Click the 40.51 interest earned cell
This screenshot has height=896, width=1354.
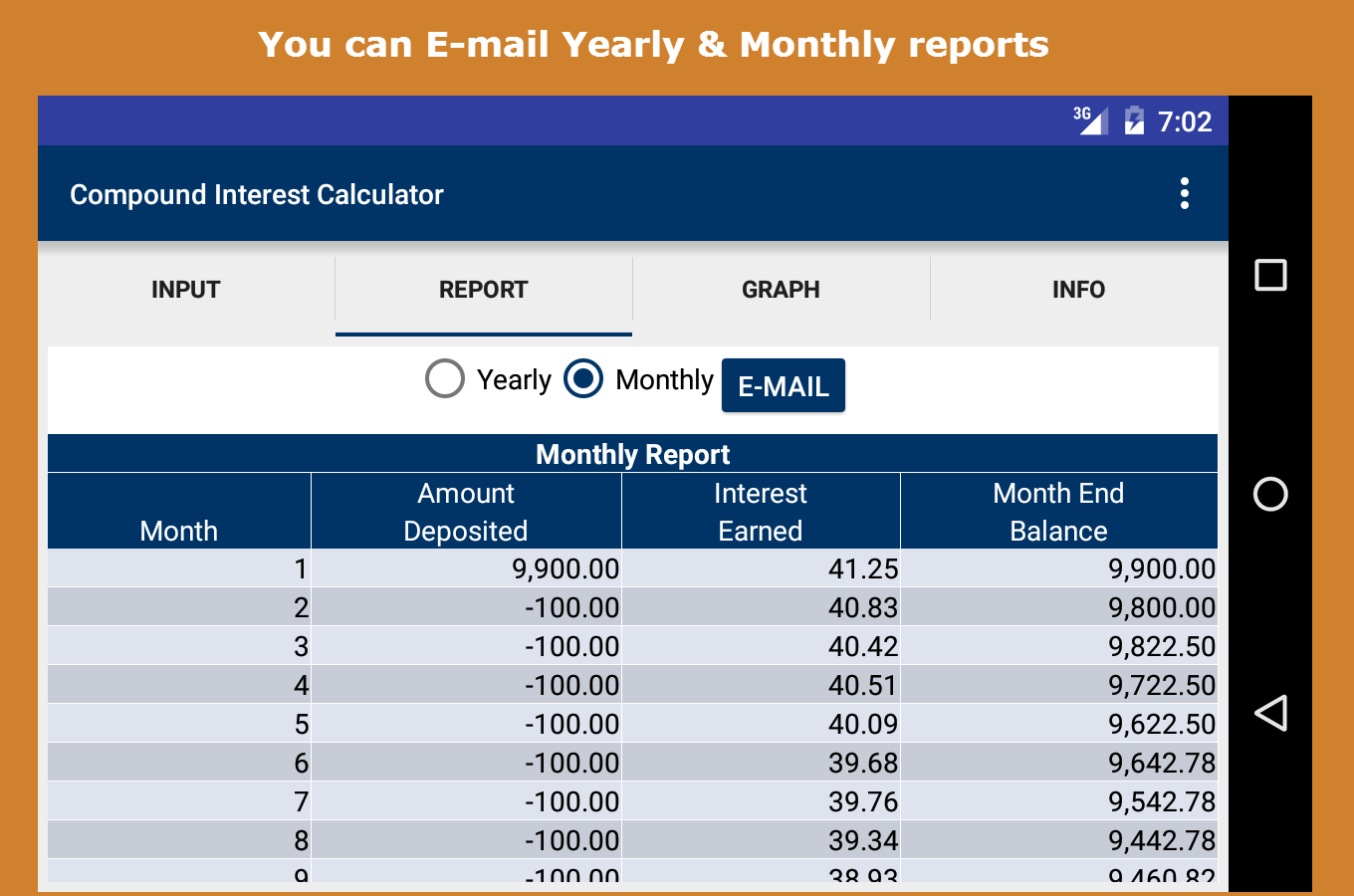coord(761,685)
